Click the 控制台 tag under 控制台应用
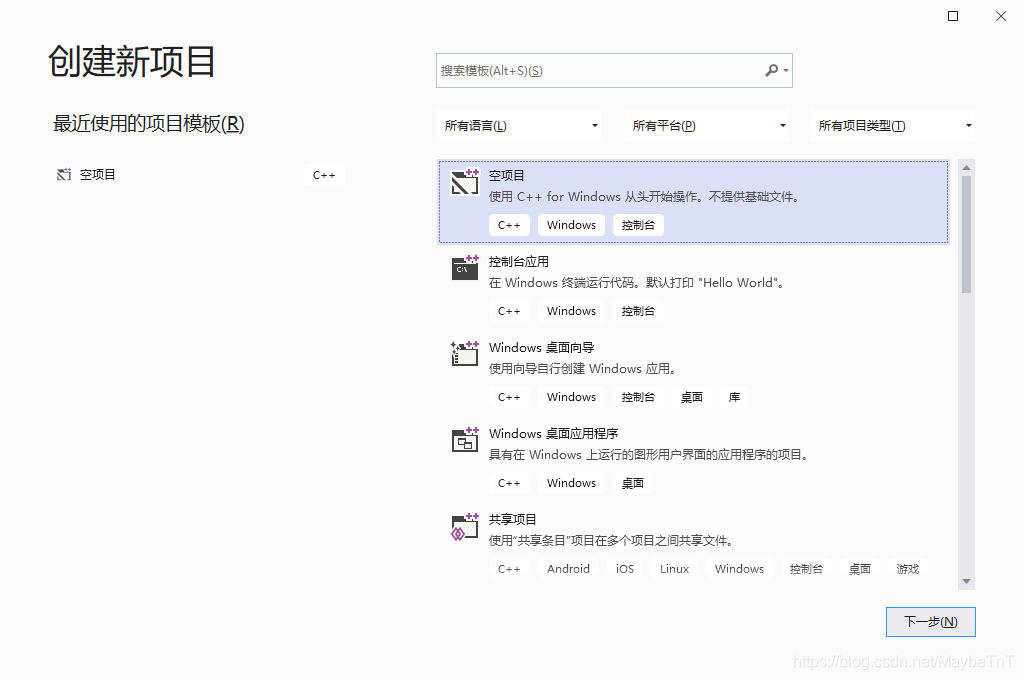The height and width of the screenshot is (680, 1024). pyautogui.click(x=638, y=311)
